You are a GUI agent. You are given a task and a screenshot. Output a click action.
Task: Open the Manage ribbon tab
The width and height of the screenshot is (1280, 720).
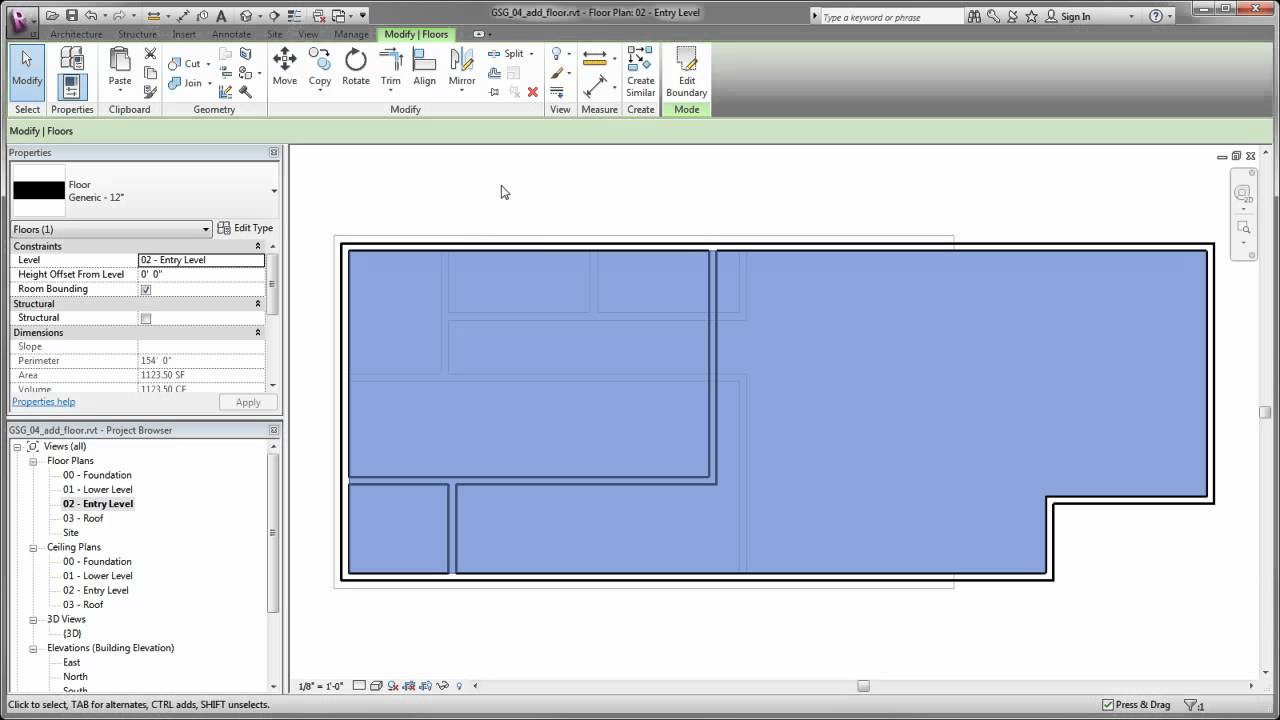[351, 33]
